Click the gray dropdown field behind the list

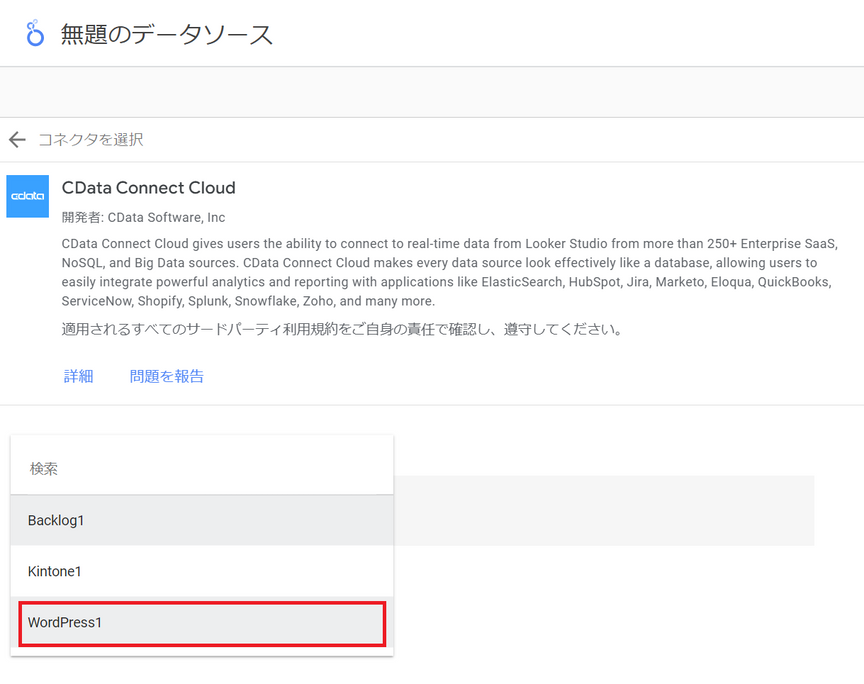tap(603, 510)
